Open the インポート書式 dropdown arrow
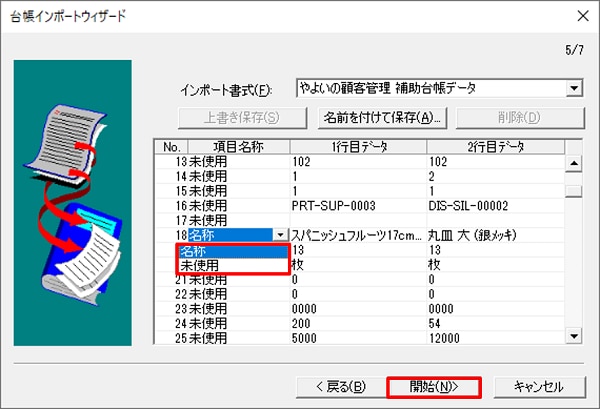Screen dimensions: 600x409 [x=574, y=88]
